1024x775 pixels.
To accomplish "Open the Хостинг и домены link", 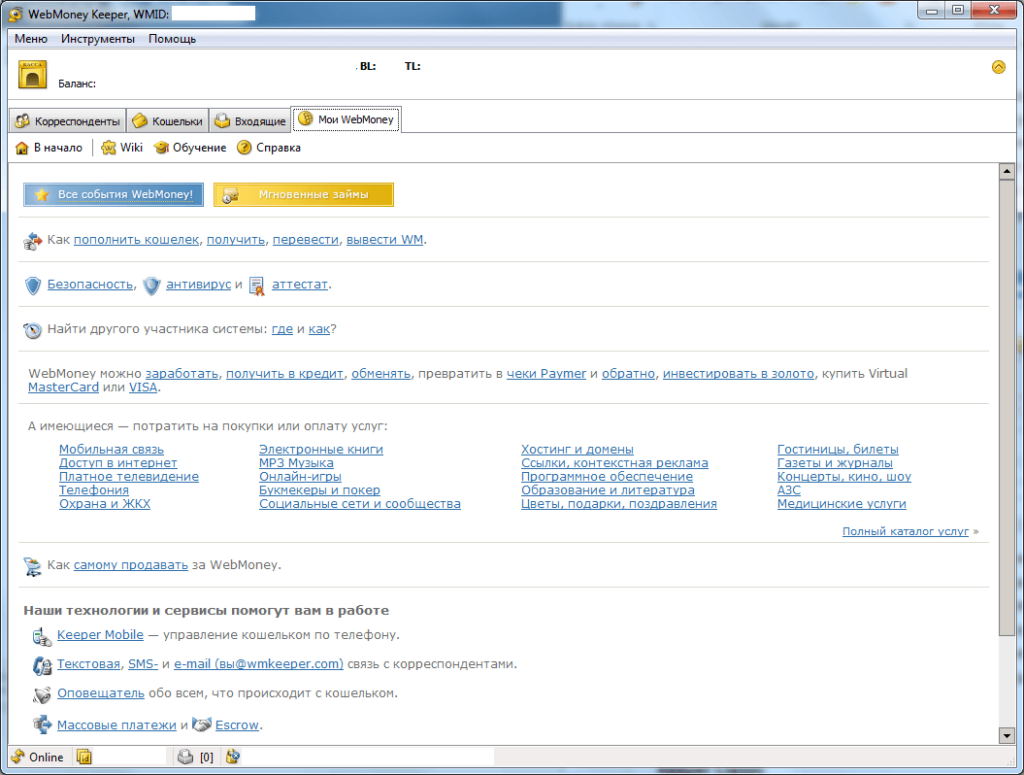I will point(577,449).
